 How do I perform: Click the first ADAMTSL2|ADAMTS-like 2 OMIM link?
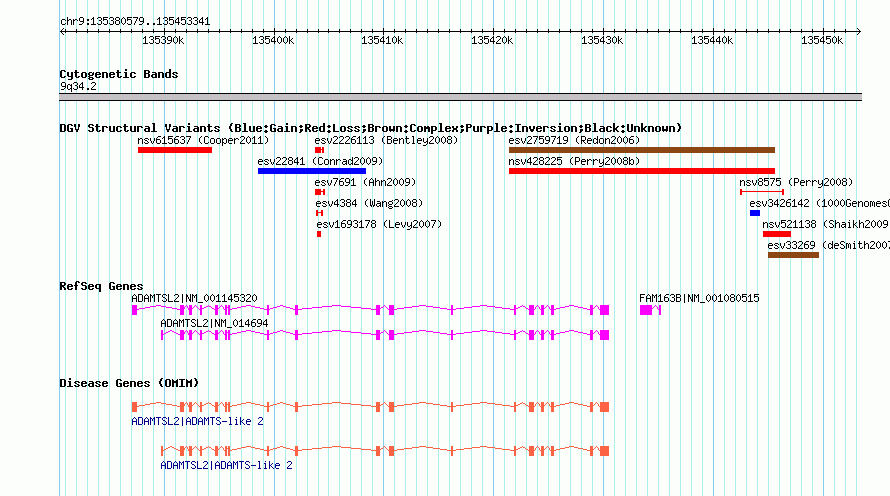point(198,421)
